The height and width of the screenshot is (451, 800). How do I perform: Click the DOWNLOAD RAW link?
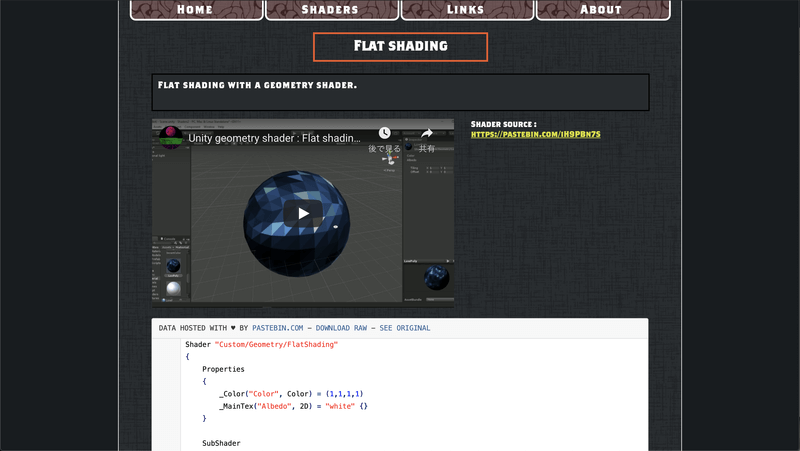click(x=341, y=328)
